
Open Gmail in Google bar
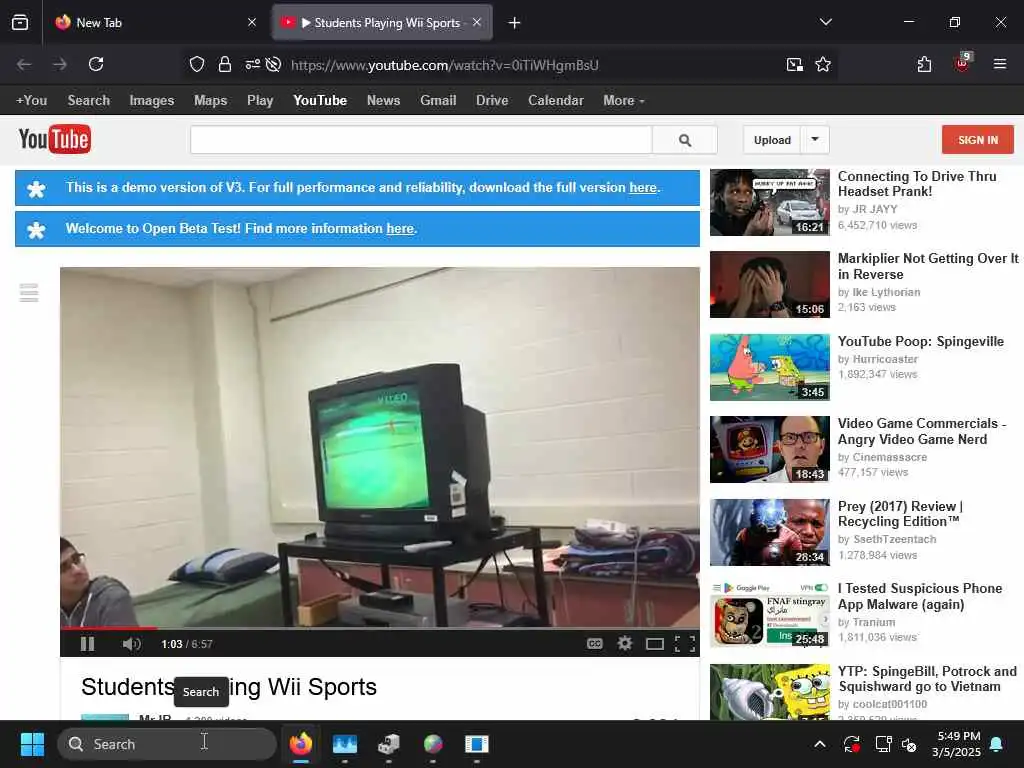(x=438, y=101)
